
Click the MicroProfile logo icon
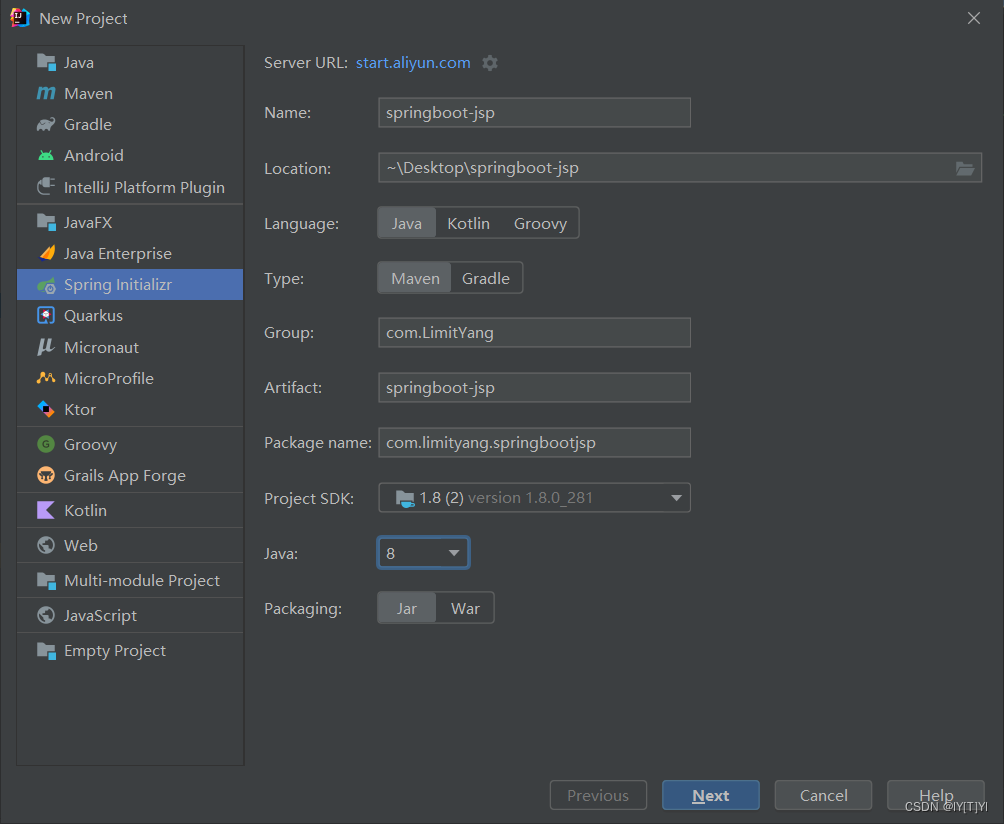coord(46,378)
